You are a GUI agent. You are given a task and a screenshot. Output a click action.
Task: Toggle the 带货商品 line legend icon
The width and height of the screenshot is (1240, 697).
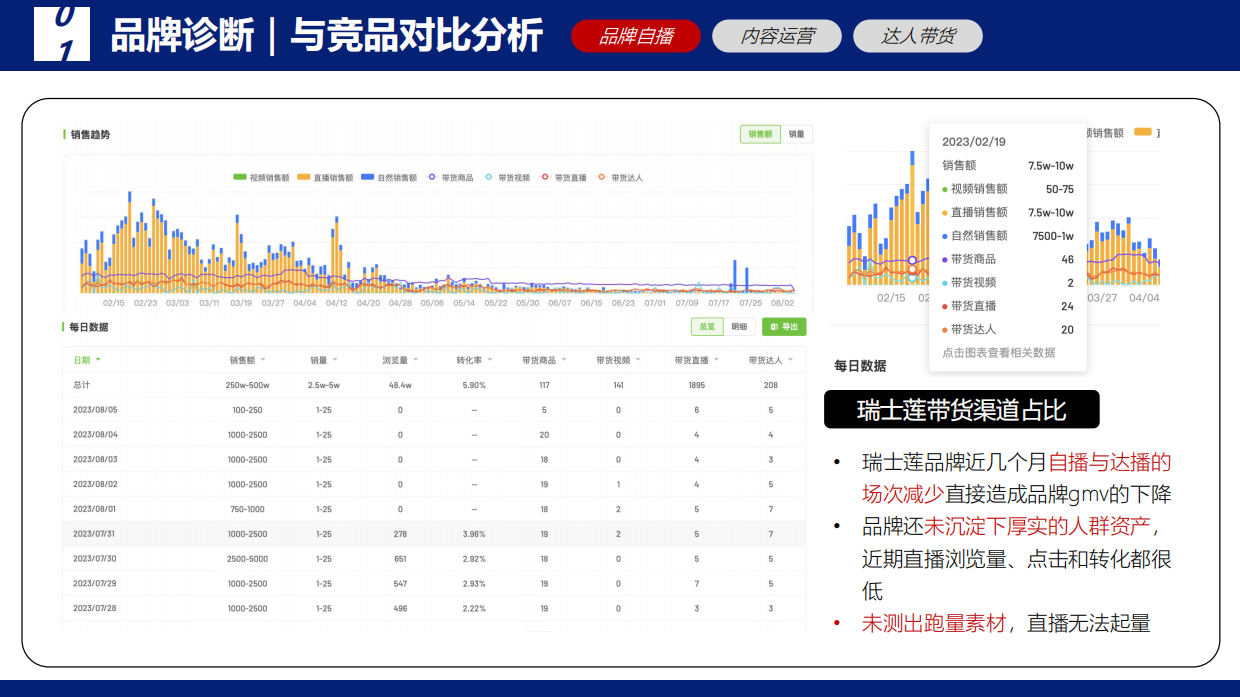(x=432, y=177)
